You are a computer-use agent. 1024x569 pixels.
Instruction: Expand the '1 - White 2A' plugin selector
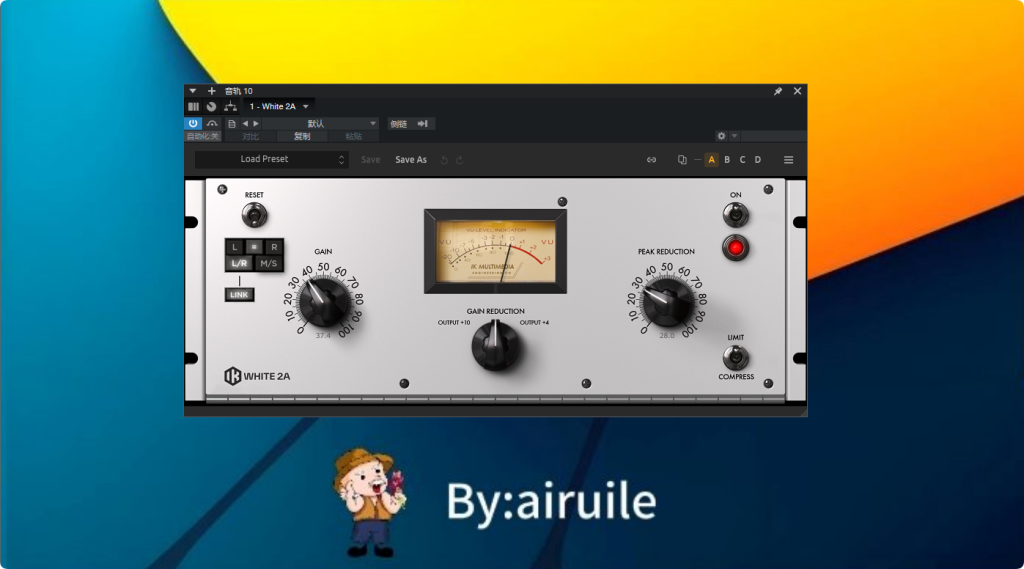pyautogui.click(x=279, y=106)
